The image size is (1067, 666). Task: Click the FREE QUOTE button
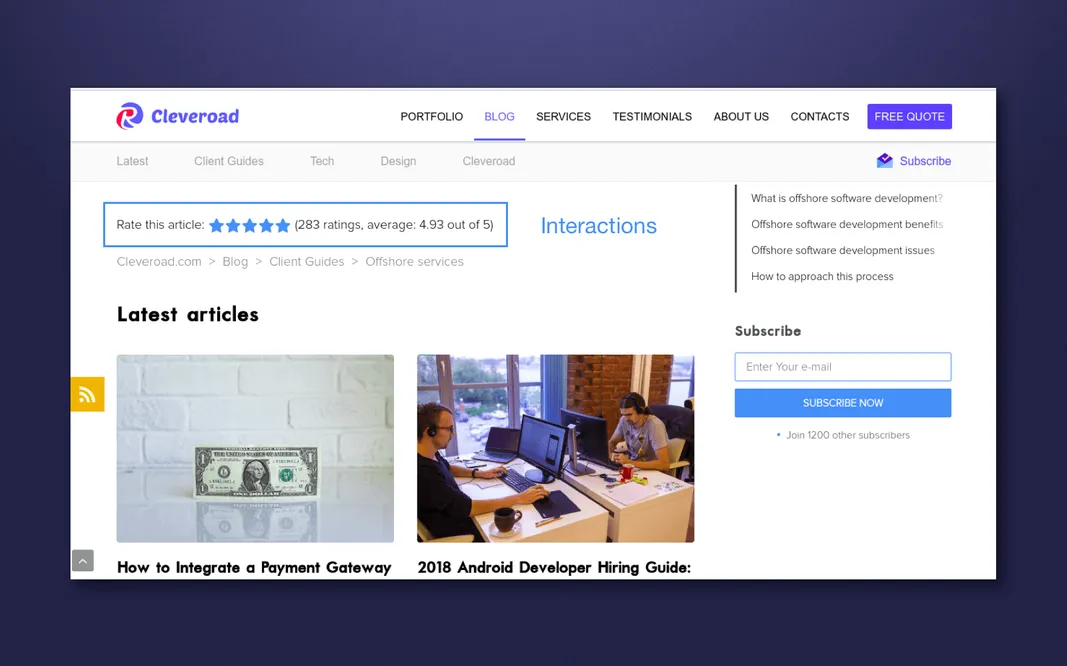[909, 116]
